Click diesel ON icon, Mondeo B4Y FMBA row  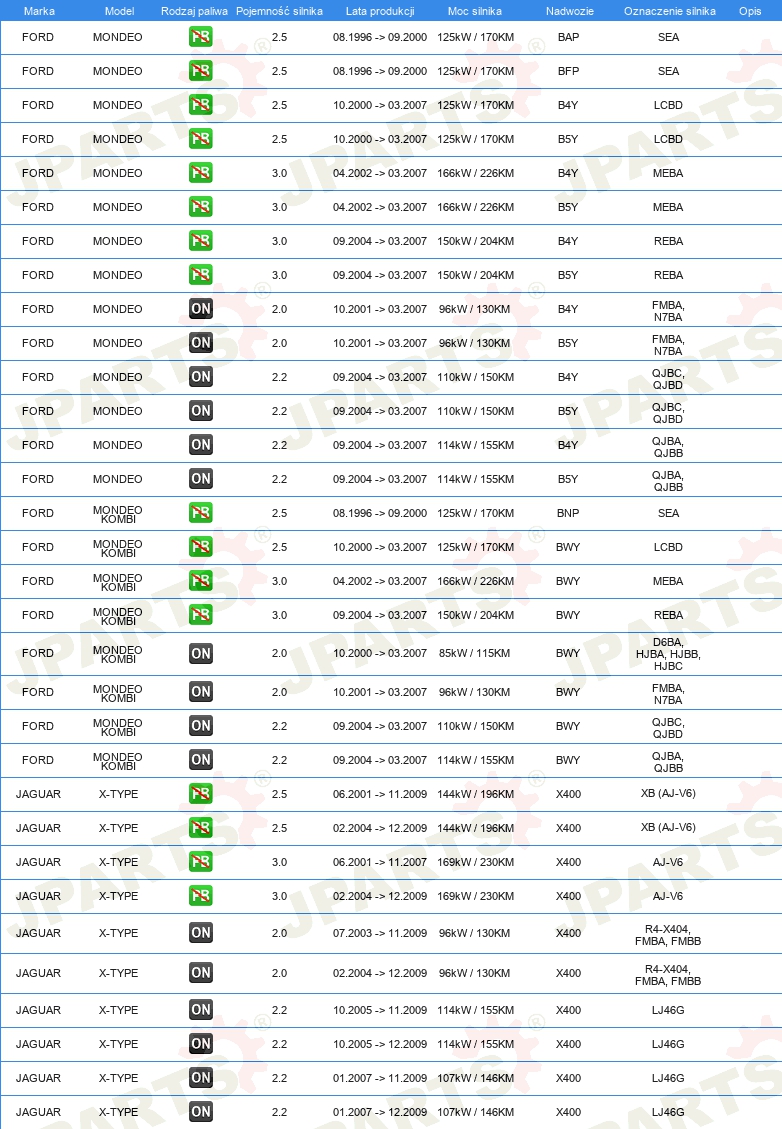201,309
